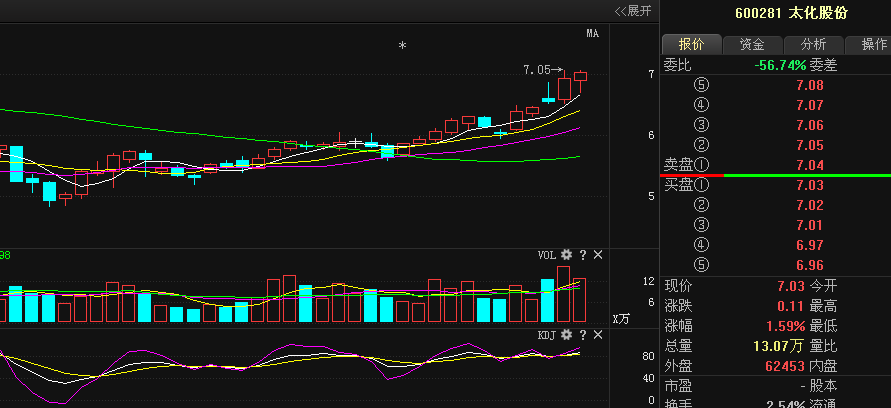Select sell level 5 price 7.08
891x408 pixels.
click(809, 85)
